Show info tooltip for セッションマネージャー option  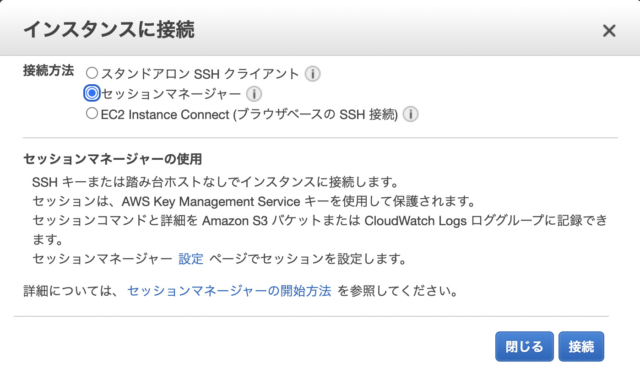[x=254, y=94]
